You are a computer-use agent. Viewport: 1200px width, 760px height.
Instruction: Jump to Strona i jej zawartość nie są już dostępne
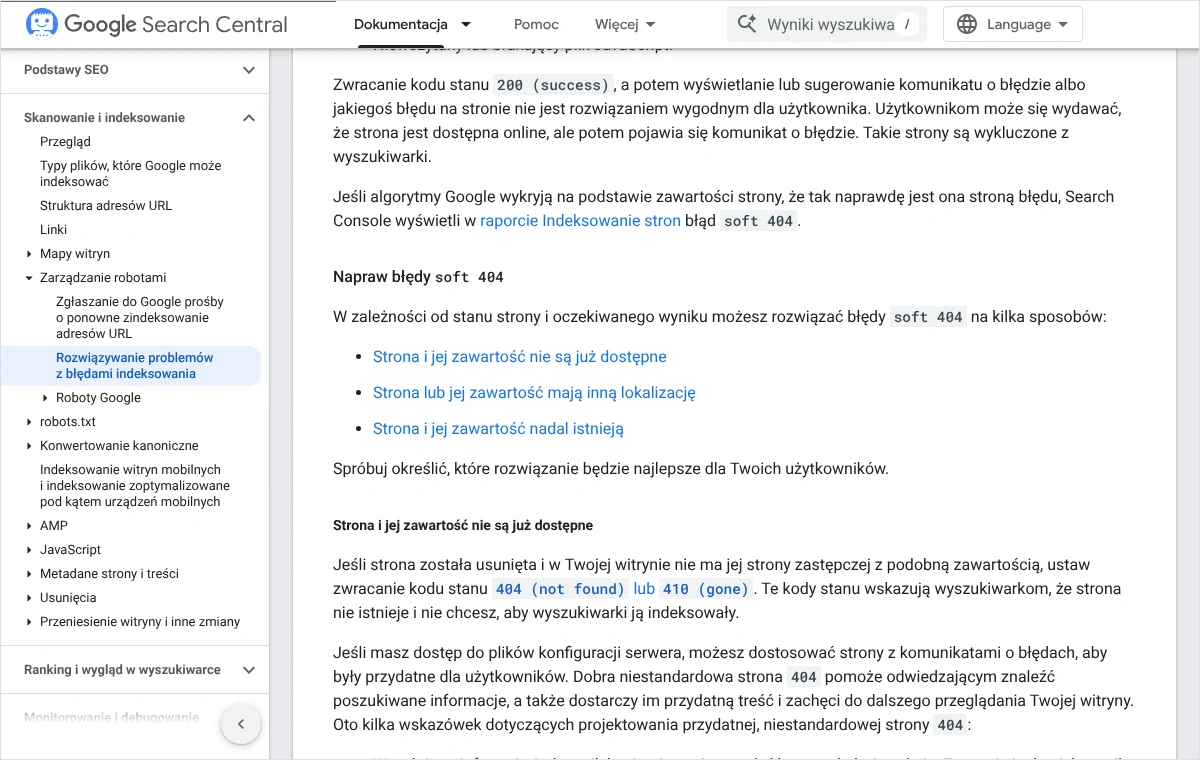pos(519,357)
